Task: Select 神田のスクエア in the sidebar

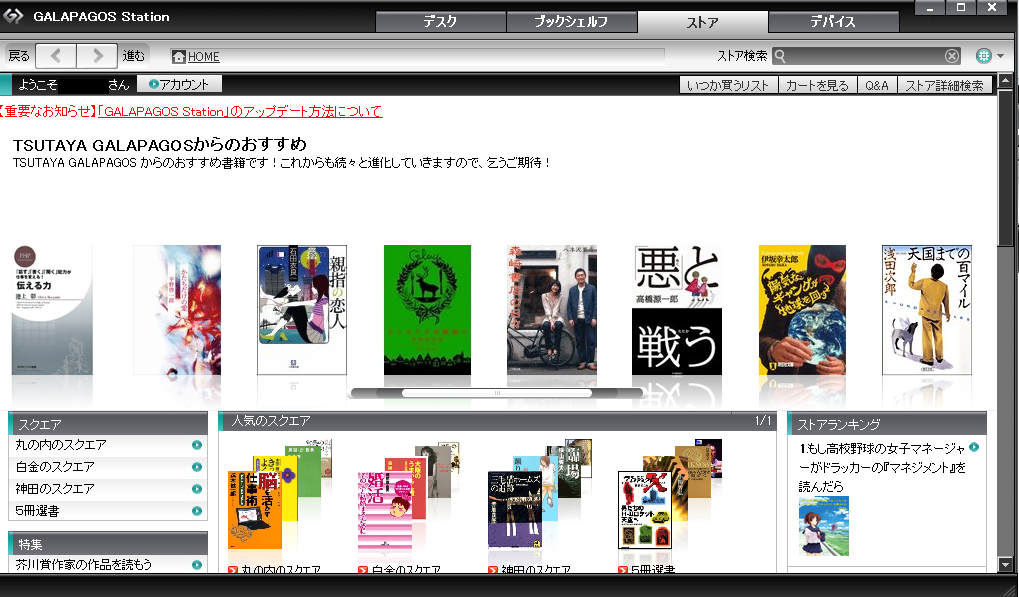Action: coord(55,489)
